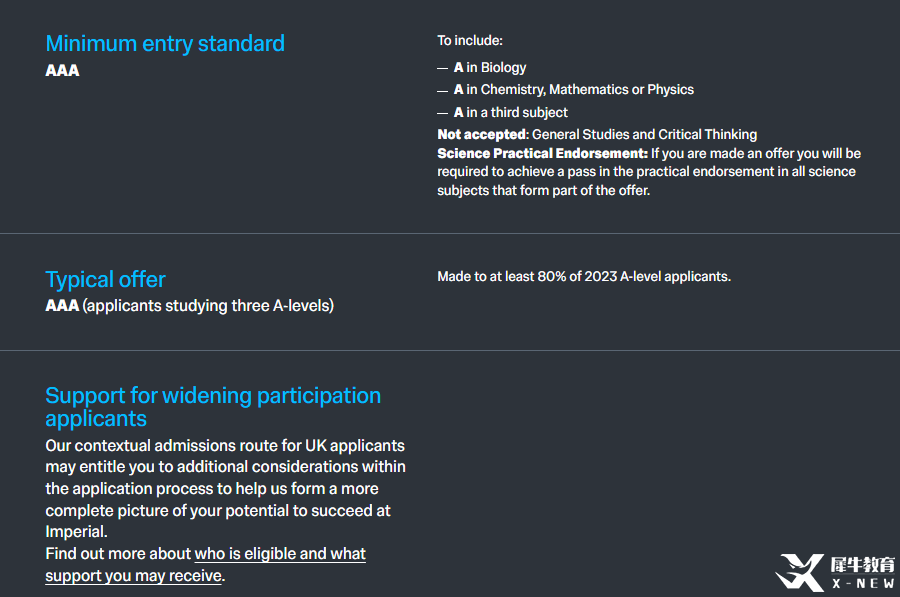The width and height of the screenshot is (900, 597).
Task: Click the divider line below Typical offer section
Action: [x=450, y=350]
